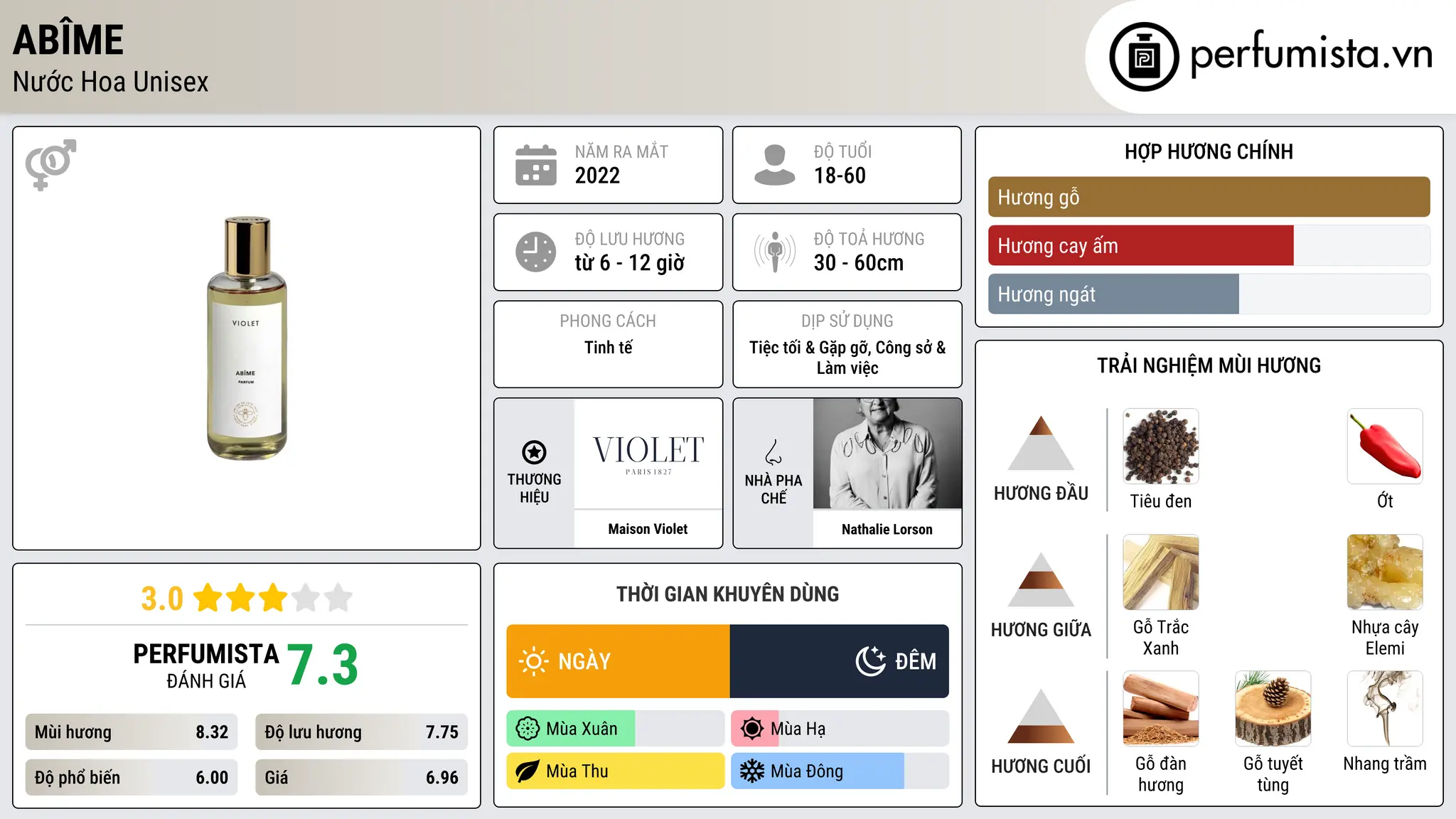Viewport: 1456px width, 819px height.
Task: Click the Hương gỗ accord bar
Action: 1209,197
